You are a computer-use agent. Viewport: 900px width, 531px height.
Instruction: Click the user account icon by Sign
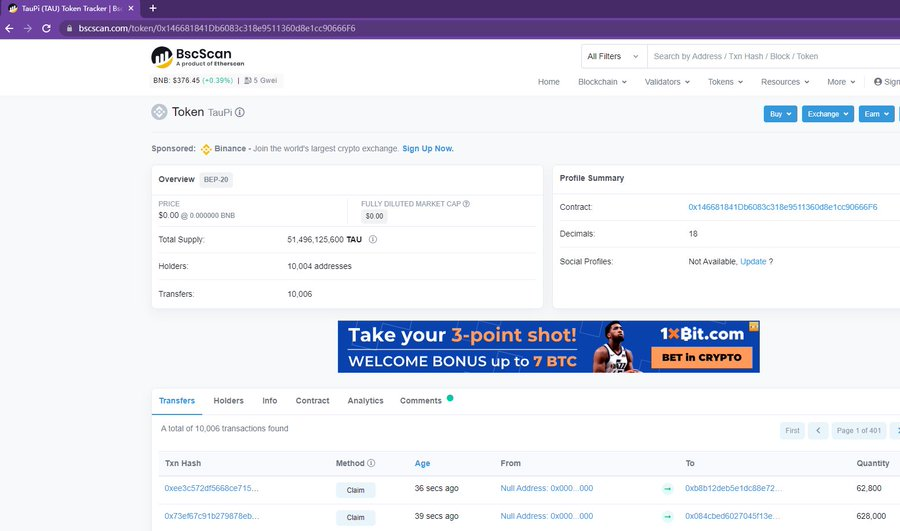(878, 82)
